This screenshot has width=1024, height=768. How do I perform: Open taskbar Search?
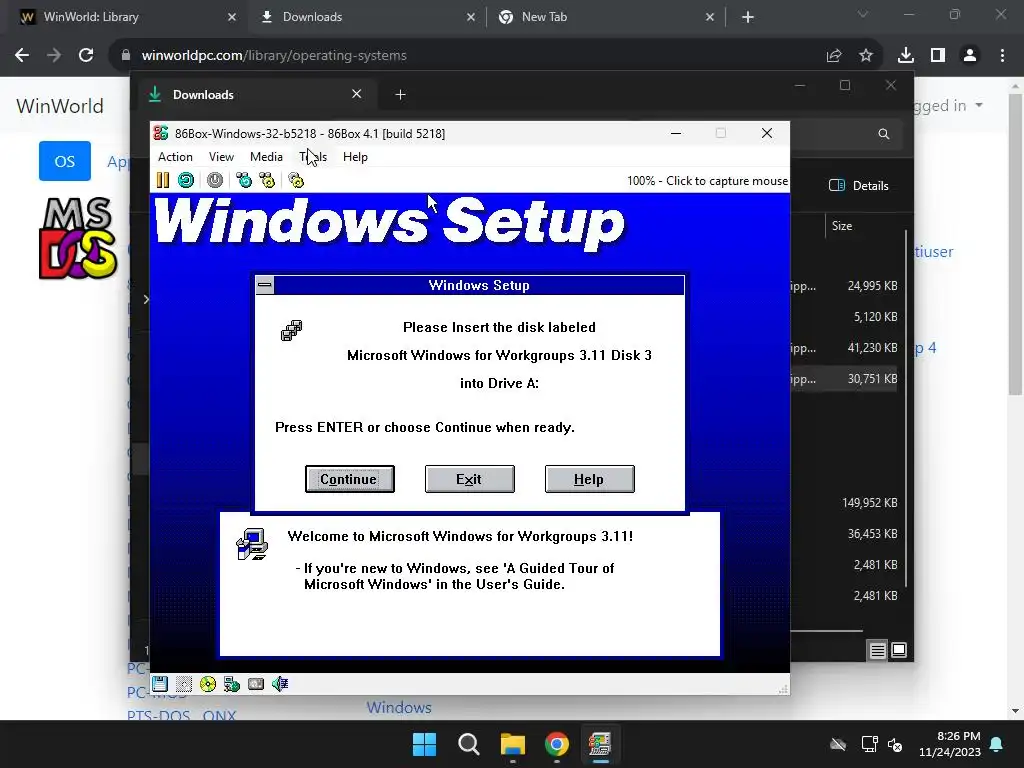coord(469,744)
